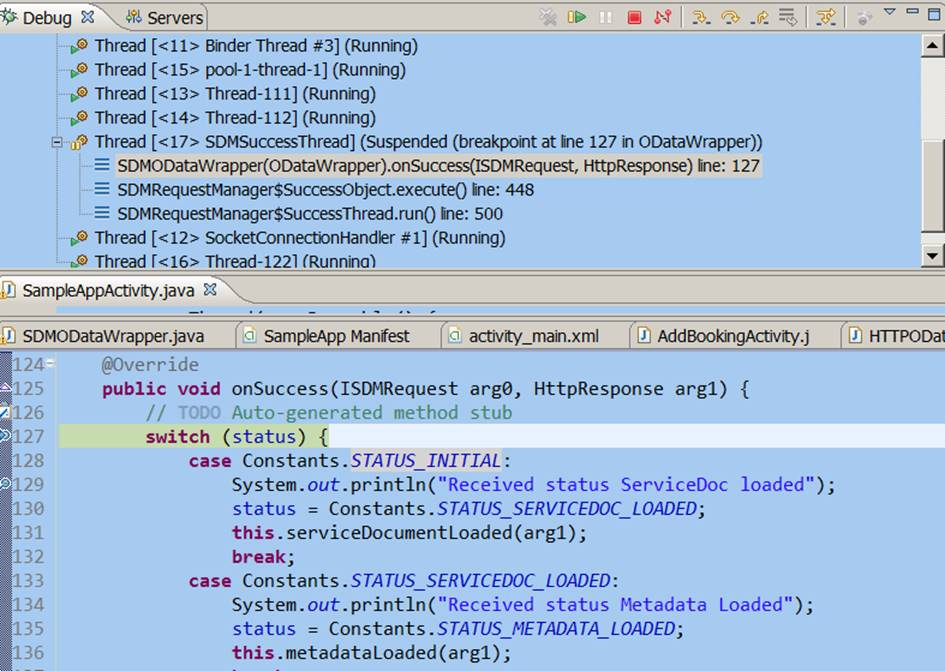Click icon of Binder Thread #3
The height and width of the screenshot is (671, 945).
pos(80,46)
